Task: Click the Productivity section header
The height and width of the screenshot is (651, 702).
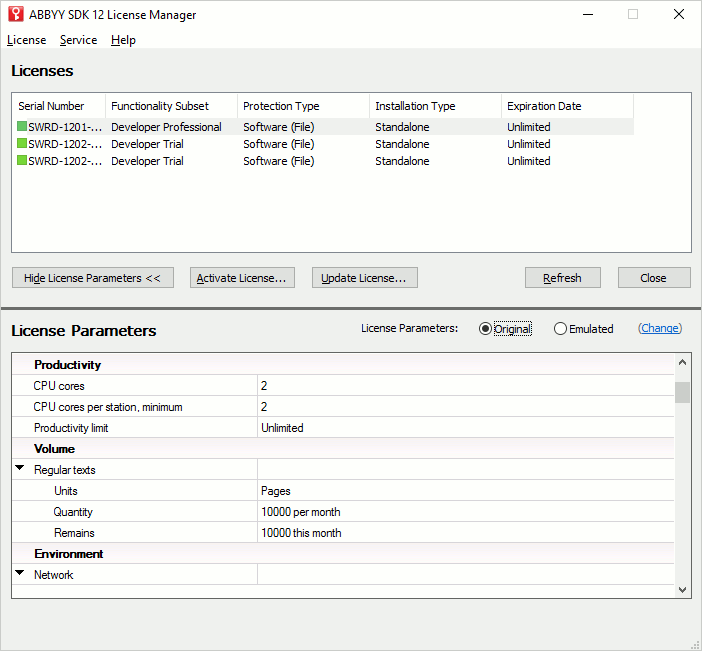Action: 343,364
